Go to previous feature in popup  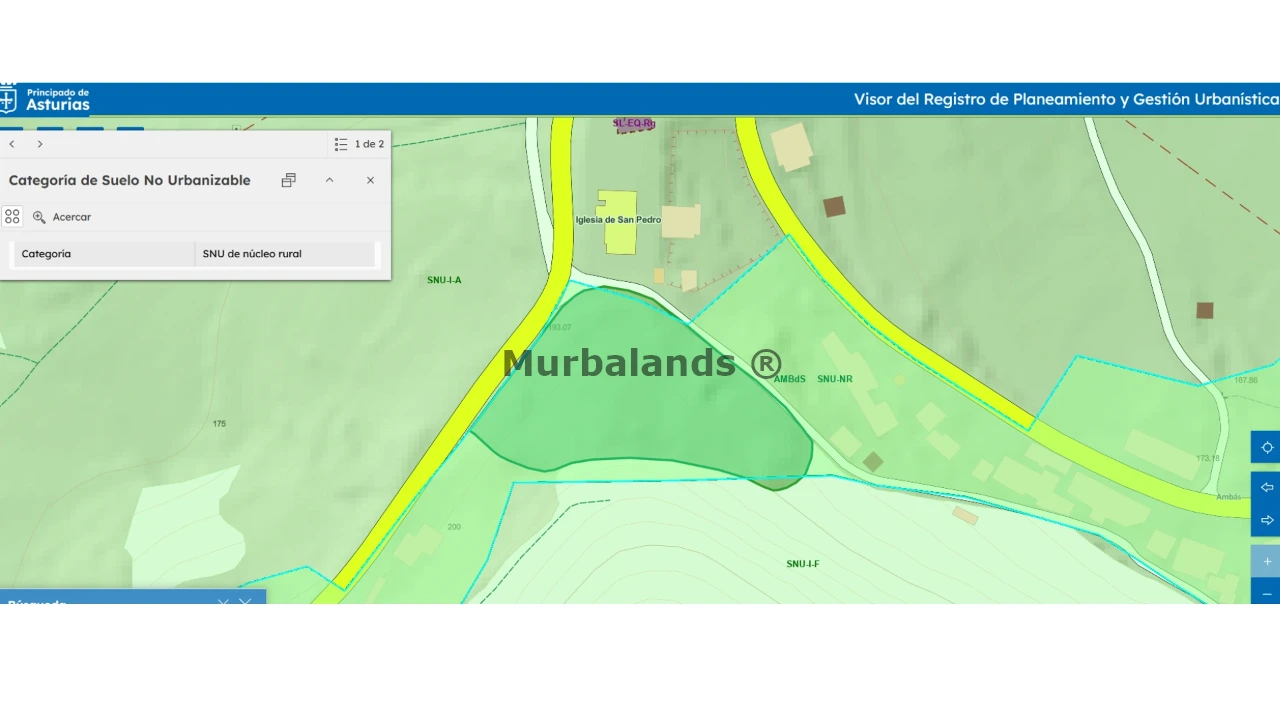12,144
